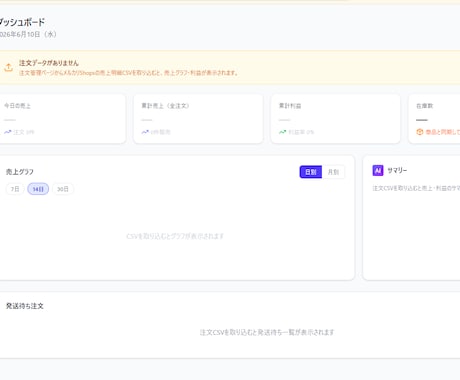The width and height of the screenshot is (460, 380).
Task: Click the 今日の売上 card title
Action: [17, 106]
